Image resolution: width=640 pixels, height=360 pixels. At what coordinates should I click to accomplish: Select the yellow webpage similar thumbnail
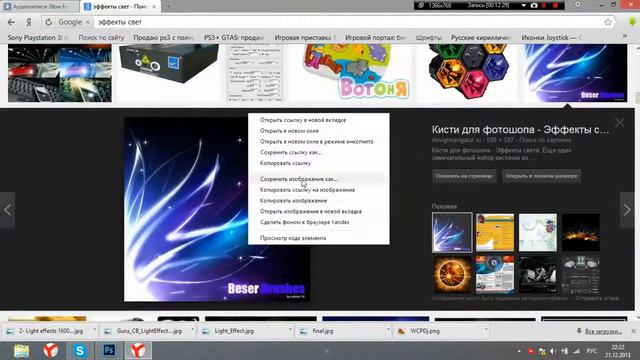tap(495, 232)
